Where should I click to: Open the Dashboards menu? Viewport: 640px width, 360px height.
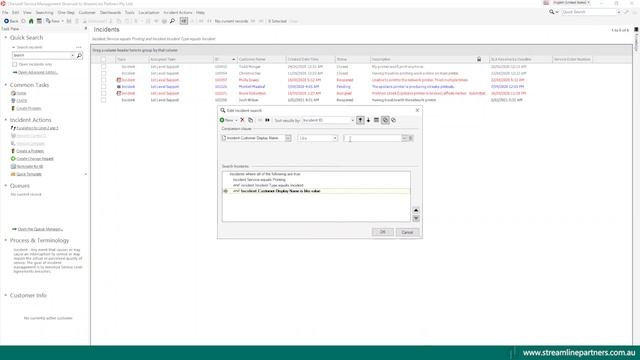click(110, 13)
